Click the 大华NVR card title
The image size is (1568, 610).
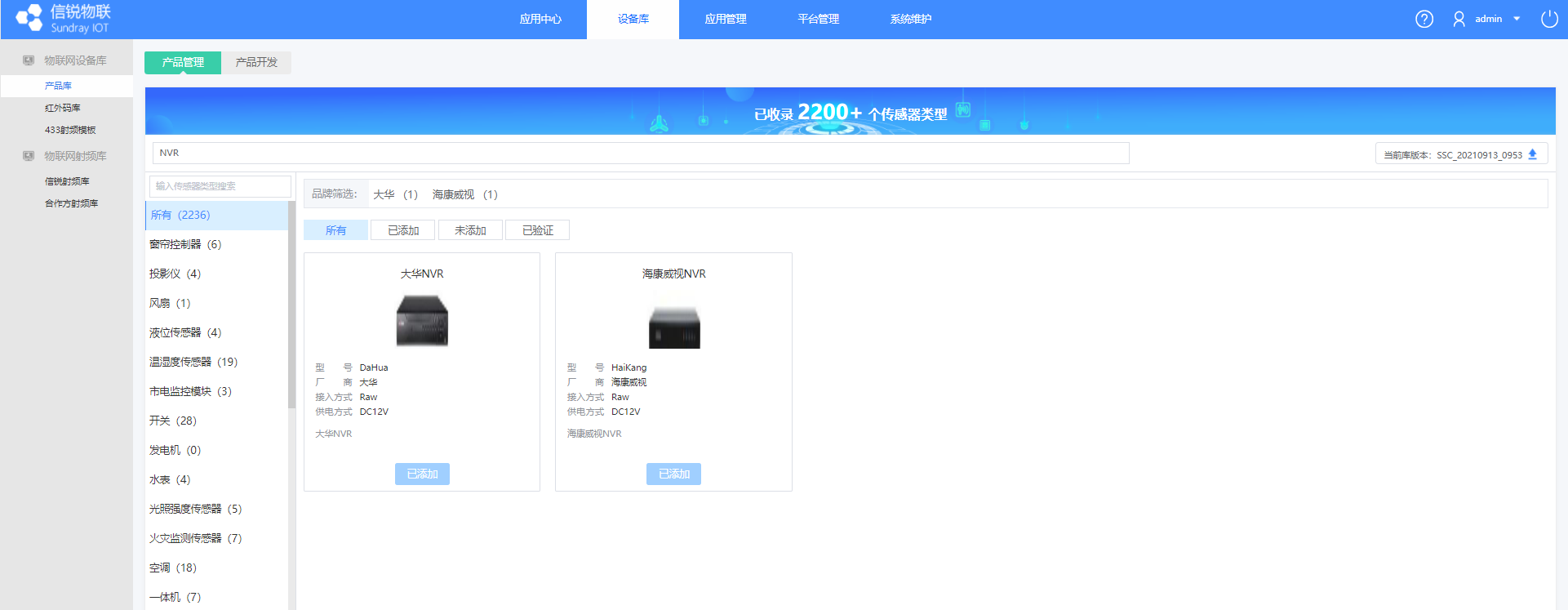422,274
